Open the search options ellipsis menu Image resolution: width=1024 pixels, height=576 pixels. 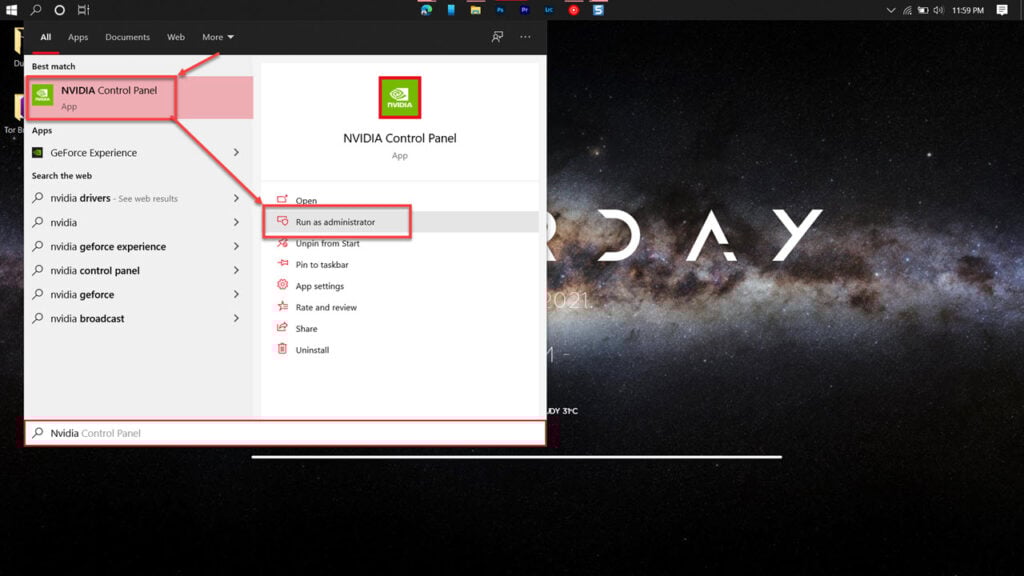pyautogui.click(x=525, y=37)
